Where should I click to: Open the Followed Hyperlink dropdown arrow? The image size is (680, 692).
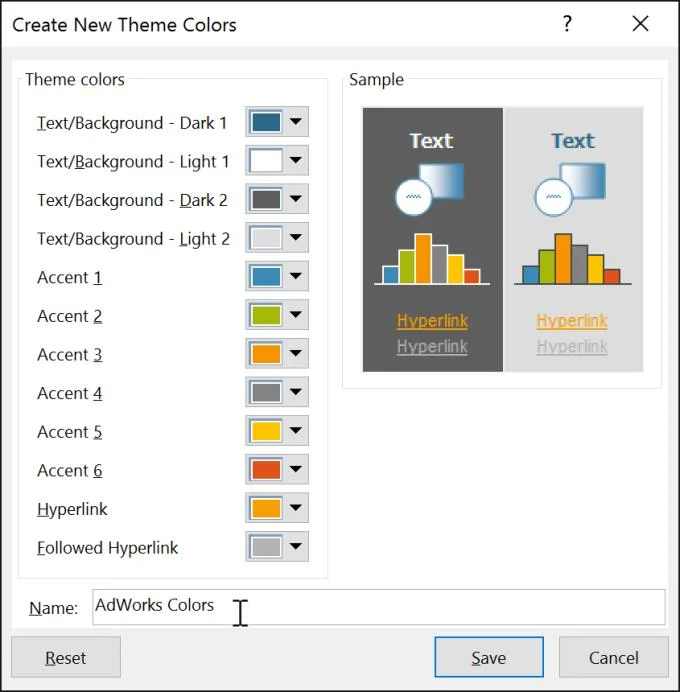point(296,546)
